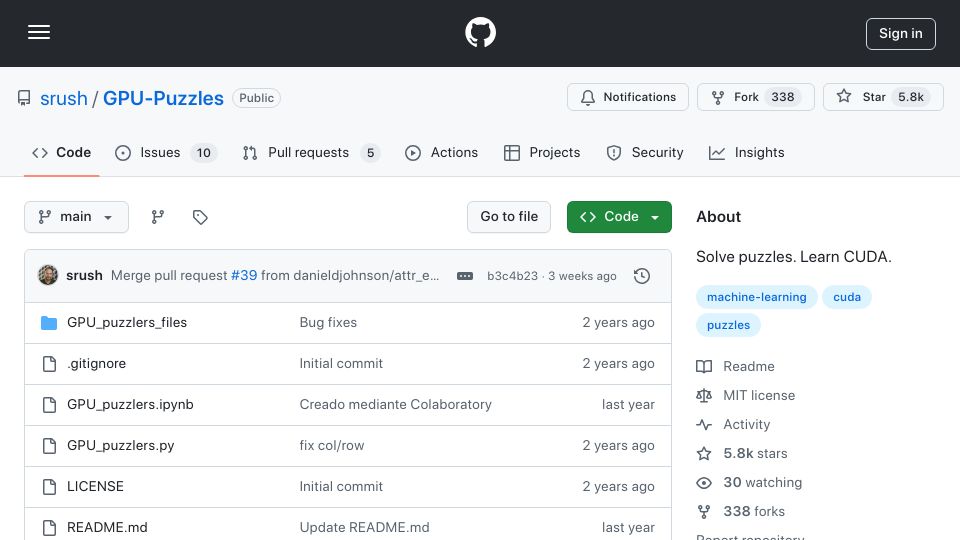Star the repository

[x=883, y=97]
